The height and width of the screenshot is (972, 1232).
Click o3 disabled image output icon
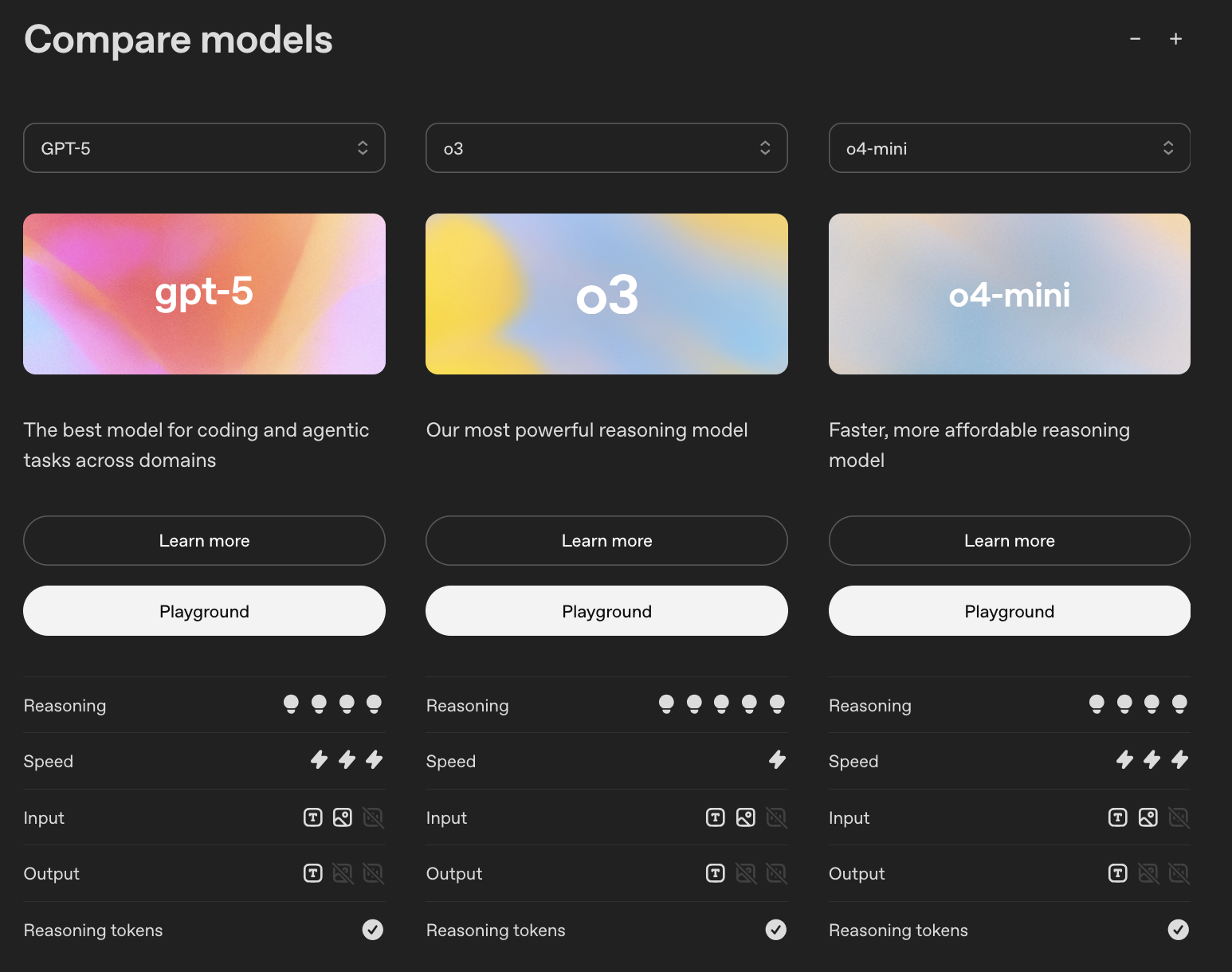[x=746, y=874]
